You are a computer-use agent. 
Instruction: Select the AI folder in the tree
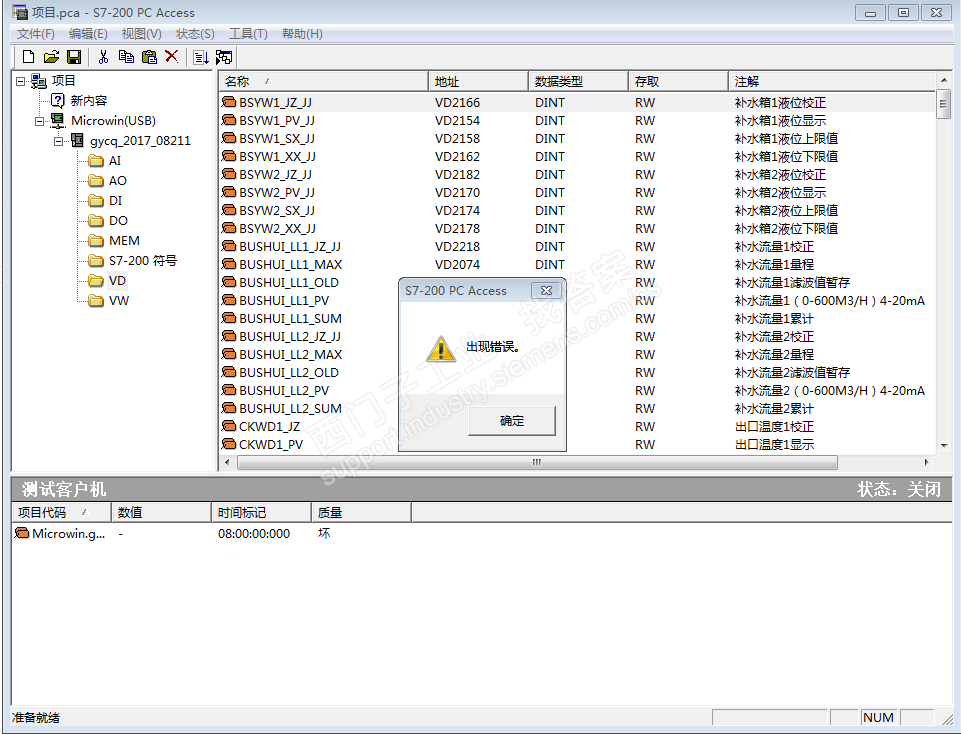(105, 161)
